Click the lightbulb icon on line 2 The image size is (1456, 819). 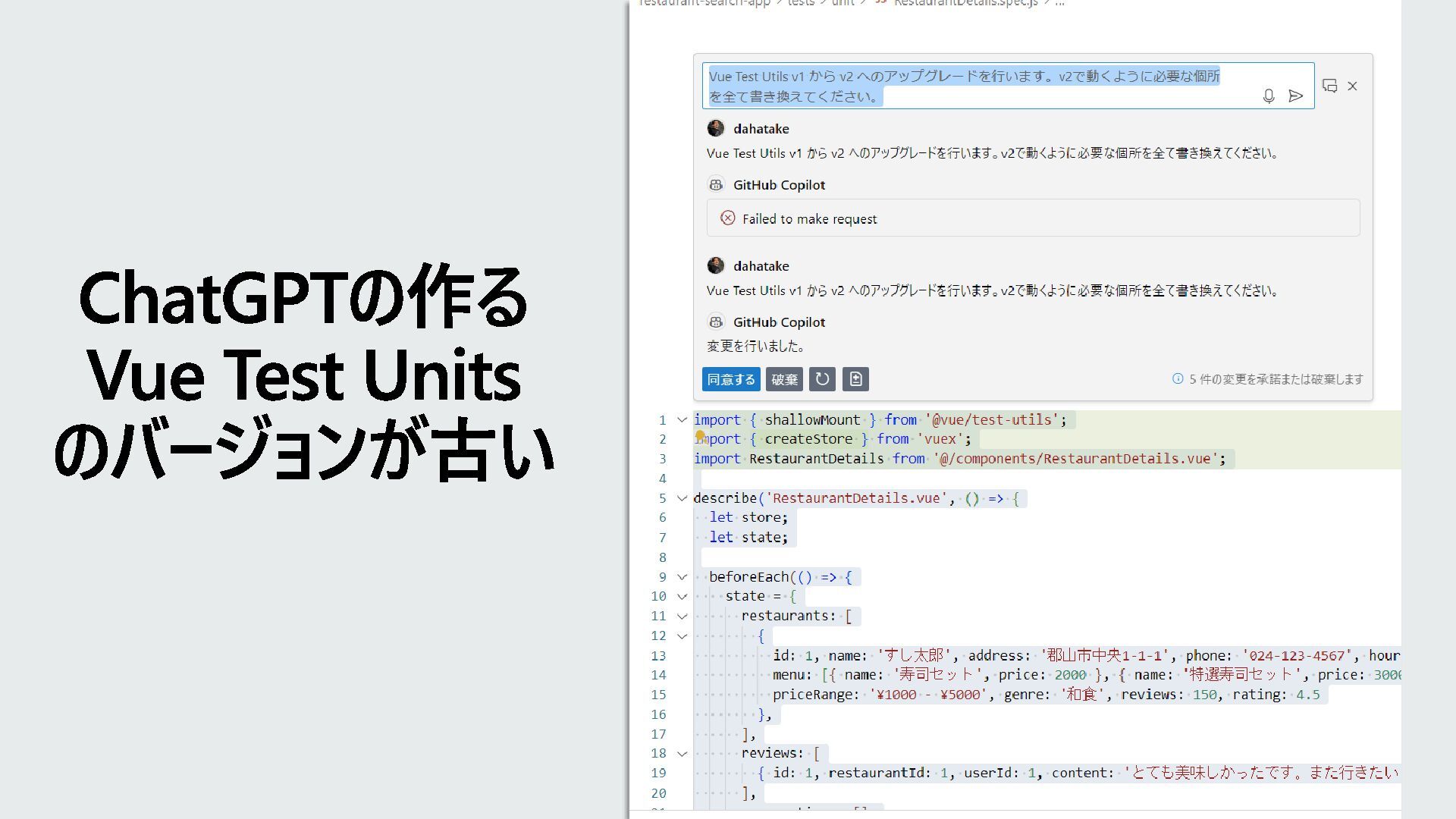coord(700,436)
